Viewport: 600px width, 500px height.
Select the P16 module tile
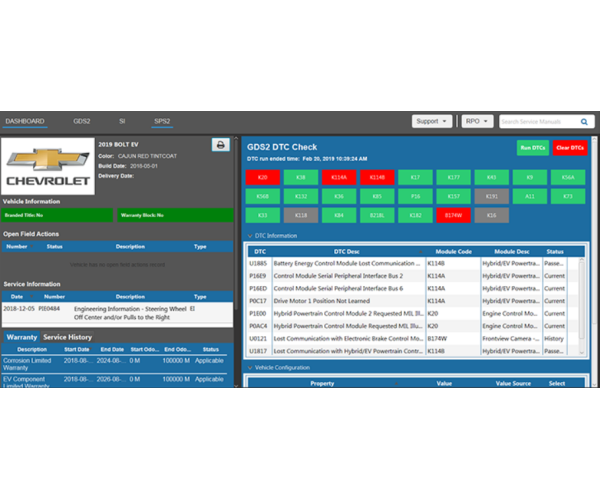coord(415,196)
